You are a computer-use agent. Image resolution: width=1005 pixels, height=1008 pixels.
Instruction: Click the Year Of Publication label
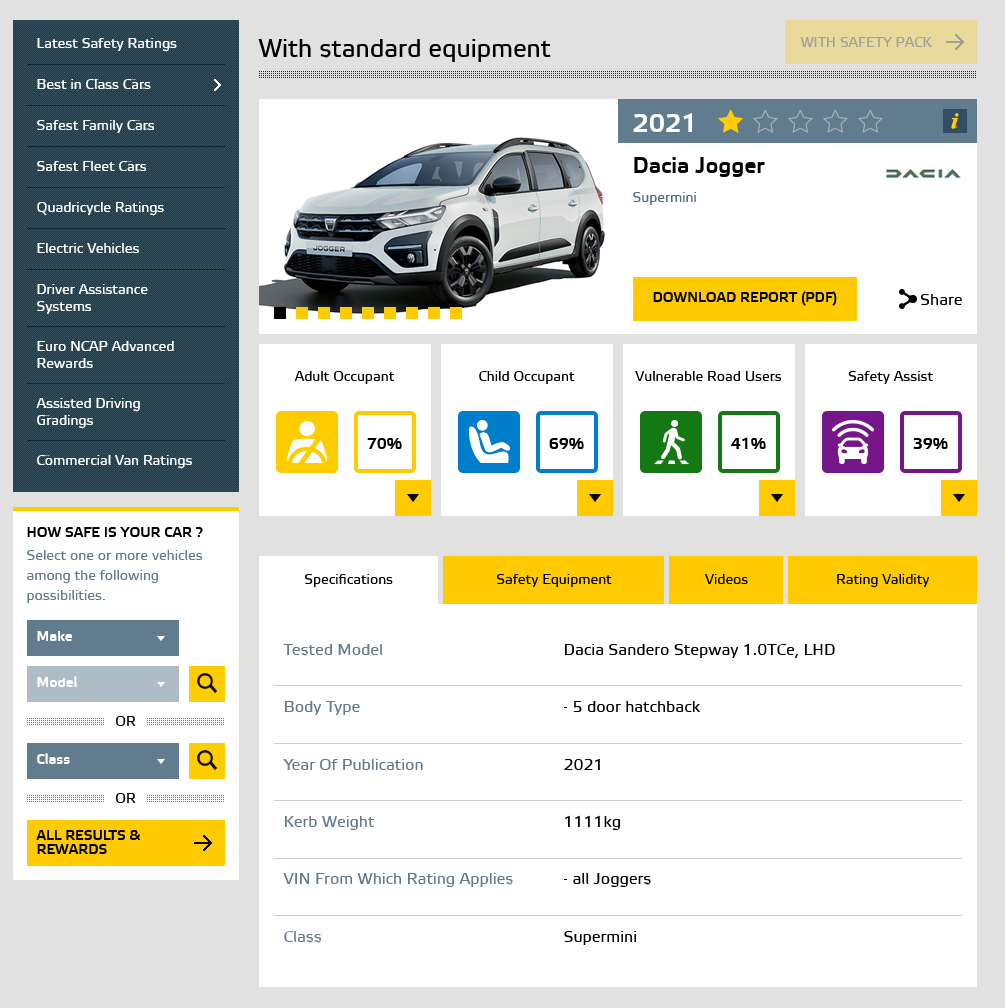(353, 764)
